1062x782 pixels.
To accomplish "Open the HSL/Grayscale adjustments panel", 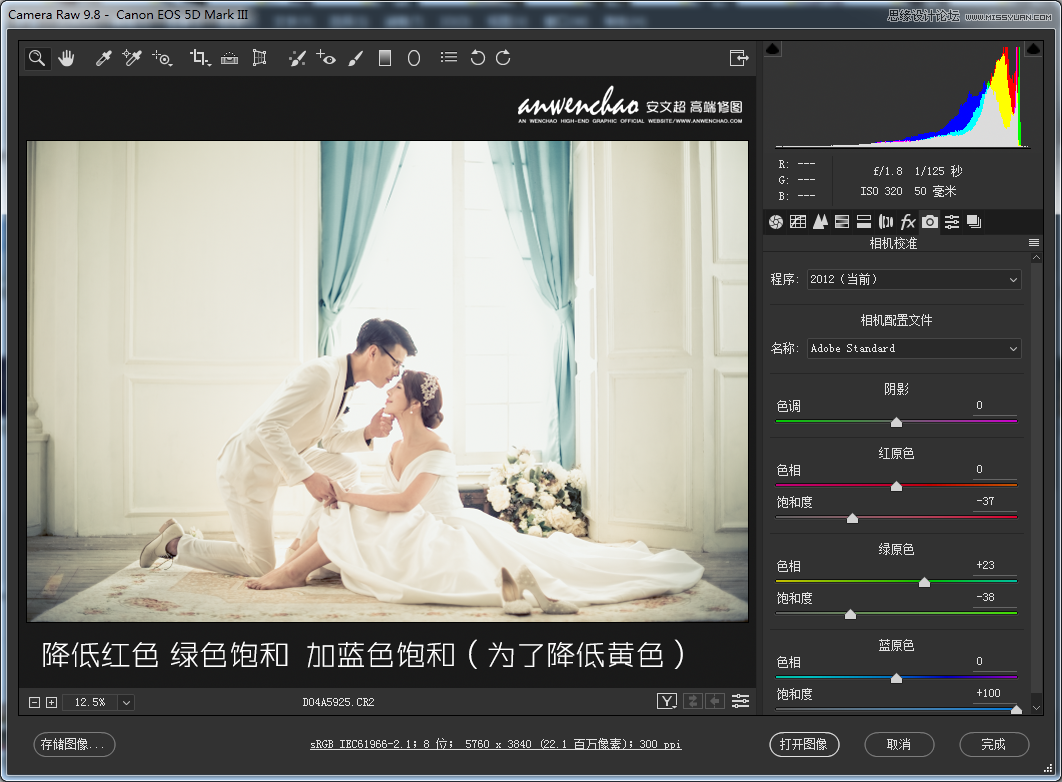I will pos(842,221).
